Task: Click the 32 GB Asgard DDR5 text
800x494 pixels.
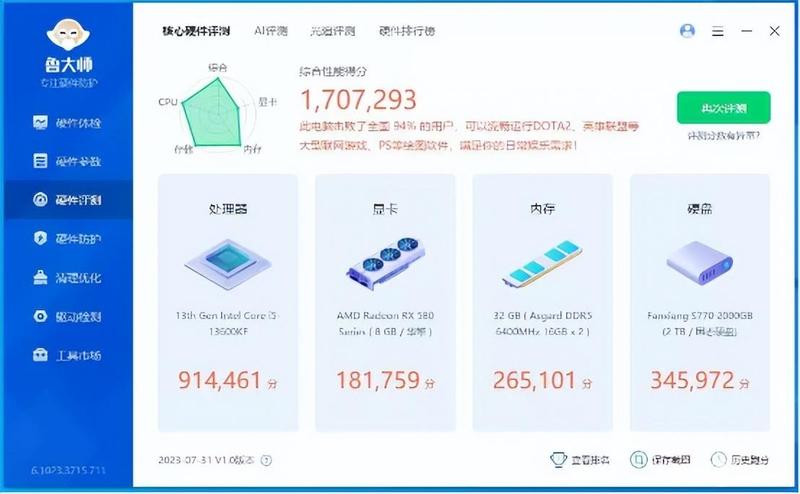Action: click(x=542, y=323)
